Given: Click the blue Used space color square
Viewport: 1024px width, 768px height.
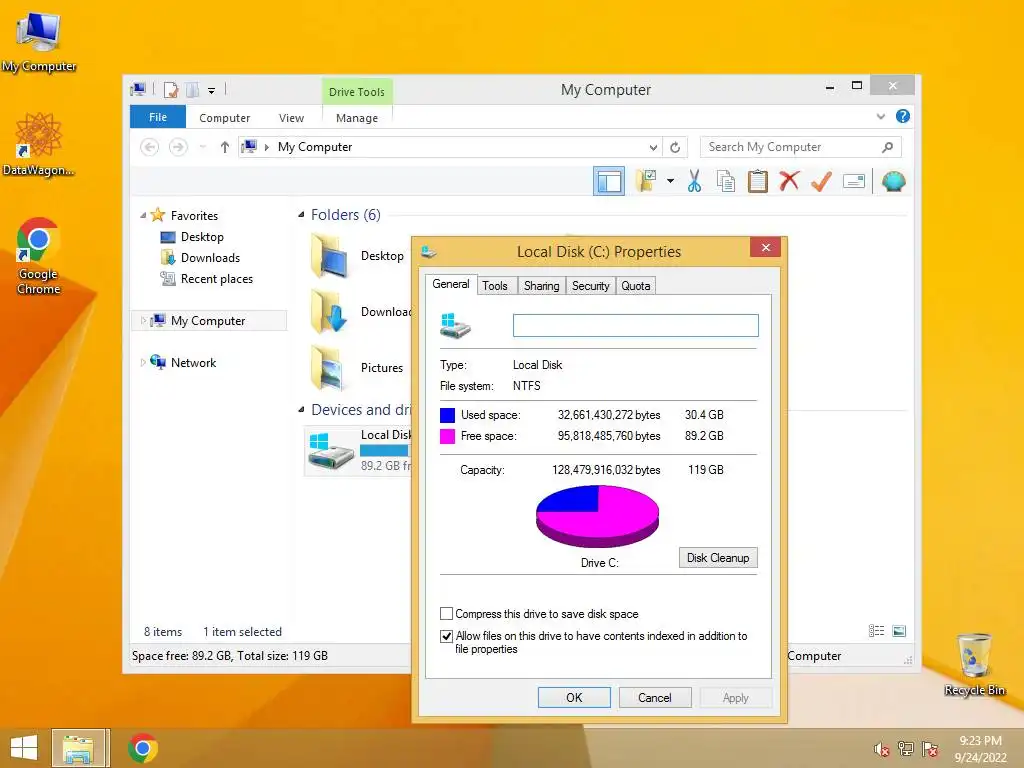Looking at the screenshot, I should coord(447,415).
